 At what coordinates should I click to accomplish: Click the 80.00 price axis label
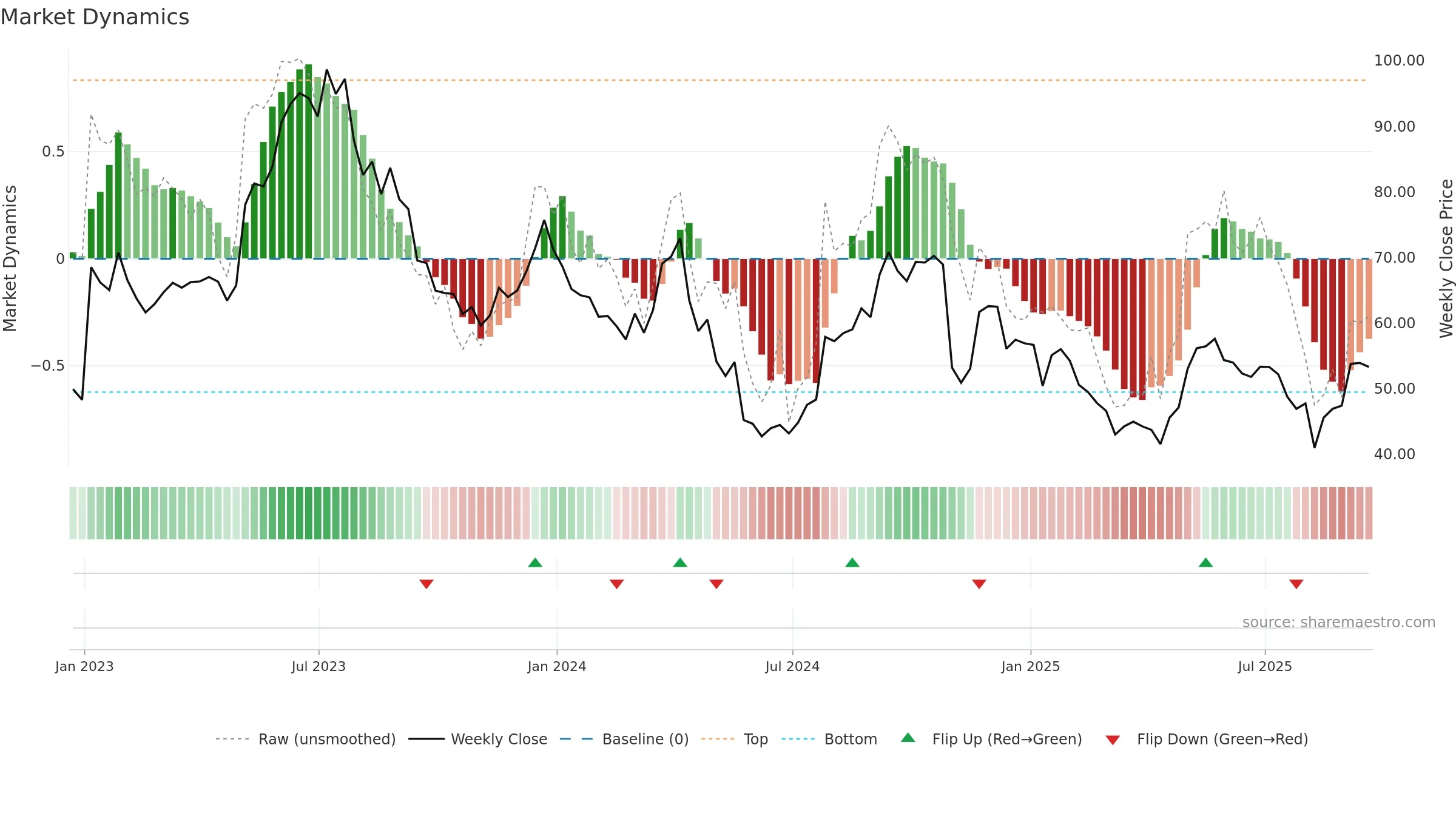1395,192
